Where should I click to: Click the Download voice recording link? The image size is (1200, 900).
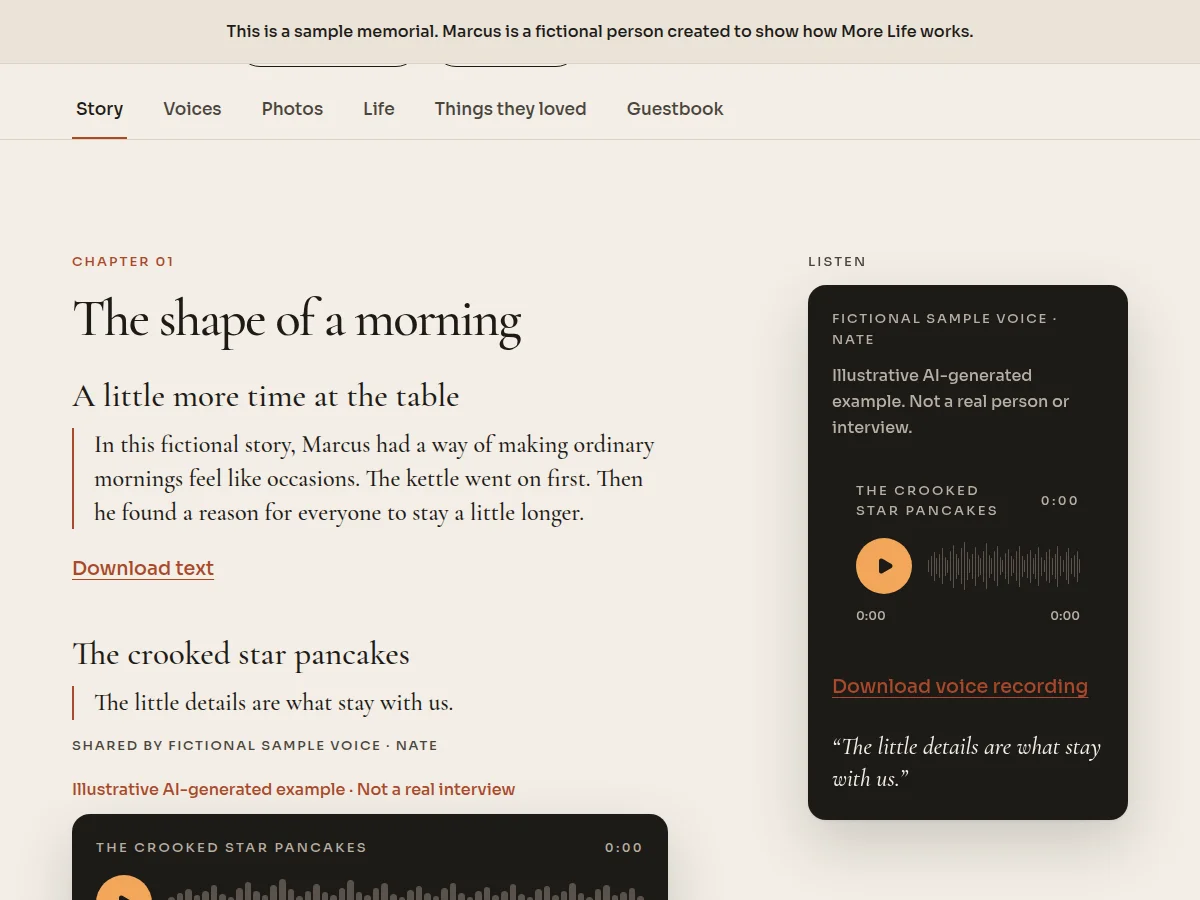click(x=960, y=686)
